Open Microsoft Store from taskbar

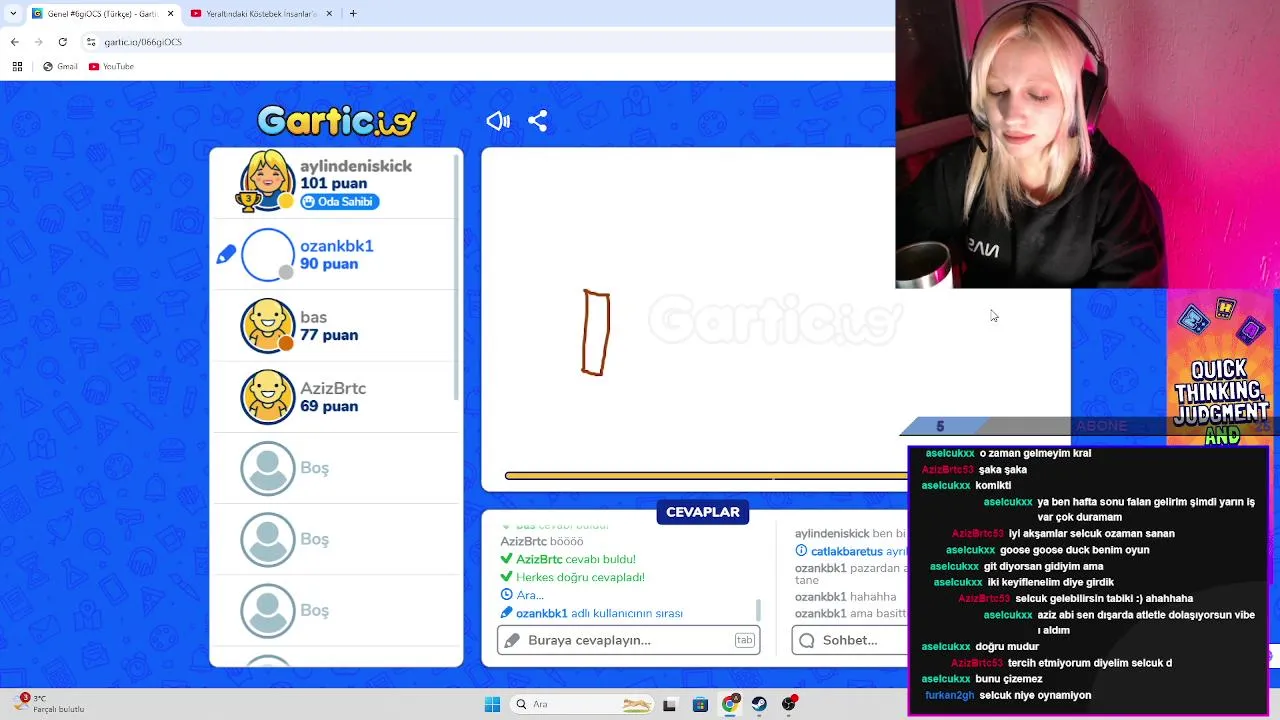(x=700, y=704)
